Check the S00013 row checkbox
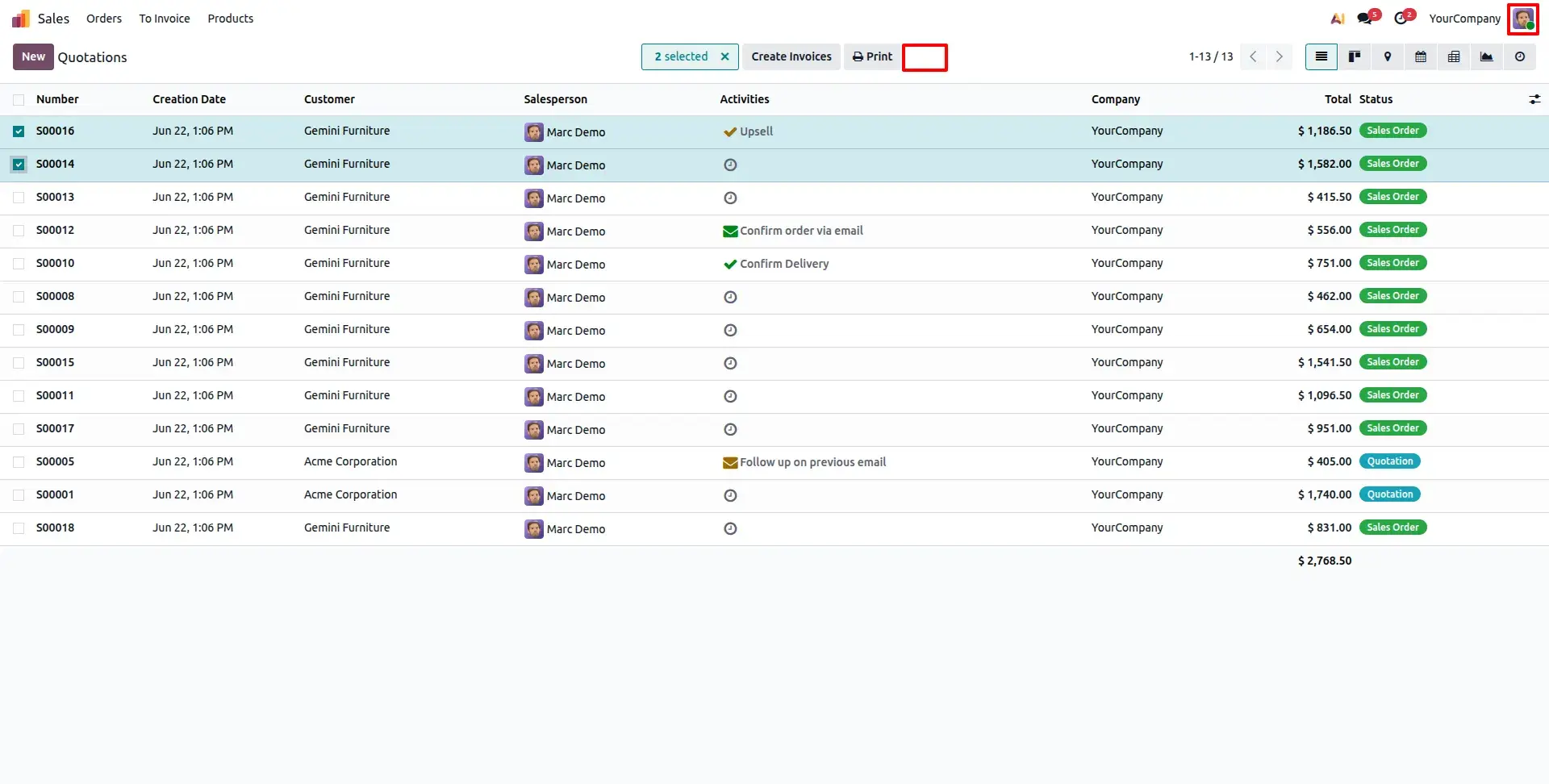The width and height of the screenshot is (1549, 784). [19, 198]
